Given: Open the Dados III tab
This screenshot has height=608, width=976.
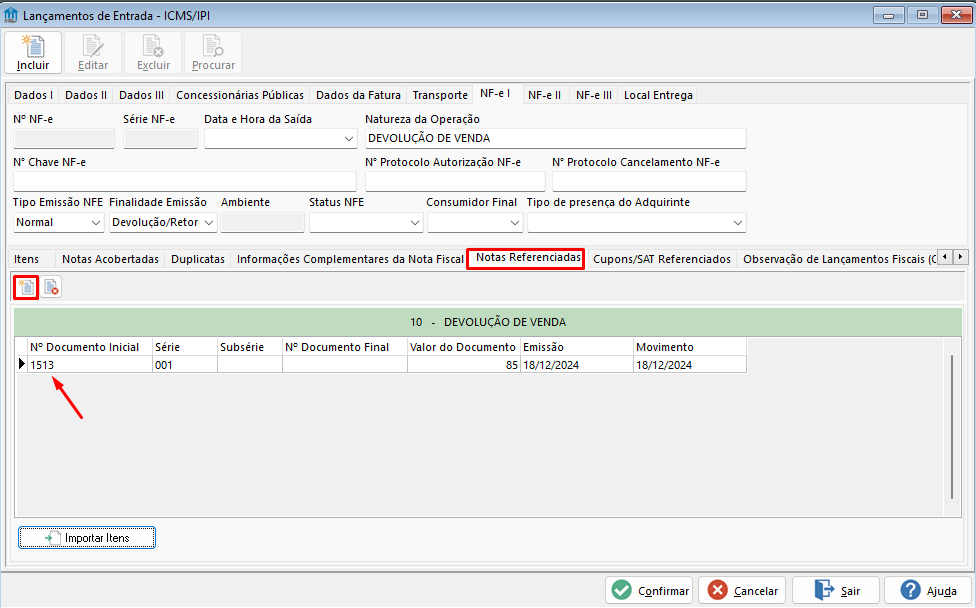Looking at the screenshot, I should 141,95.
